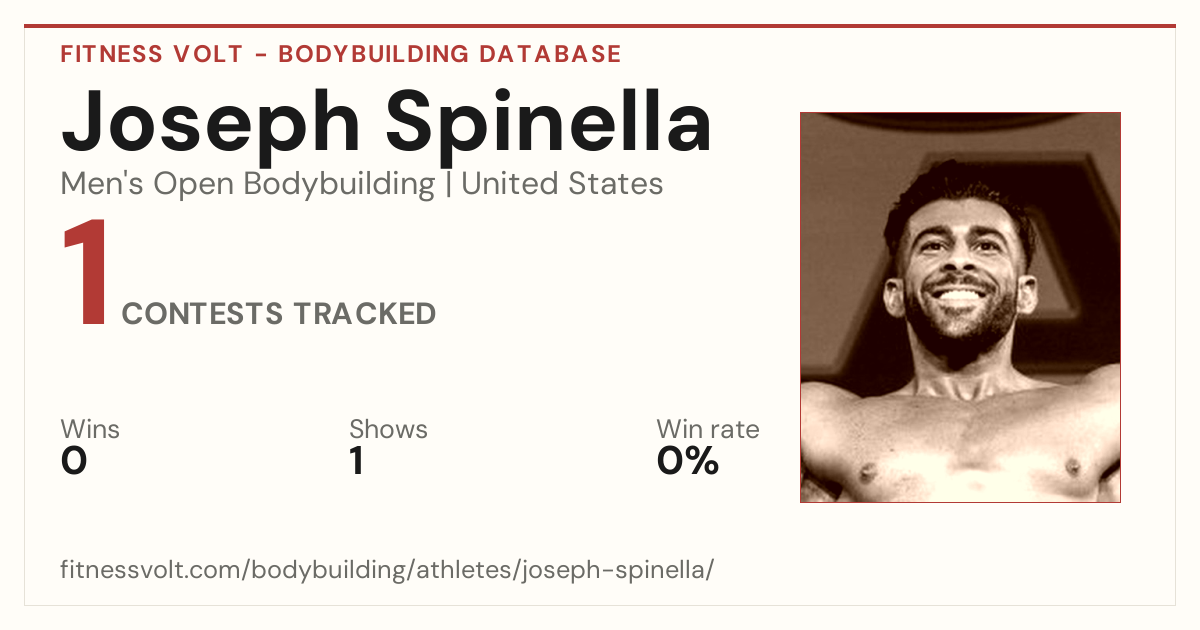Screen dimensions: 1200x630
Task: Click the Contests Tracked label
Action: [279, 314]
